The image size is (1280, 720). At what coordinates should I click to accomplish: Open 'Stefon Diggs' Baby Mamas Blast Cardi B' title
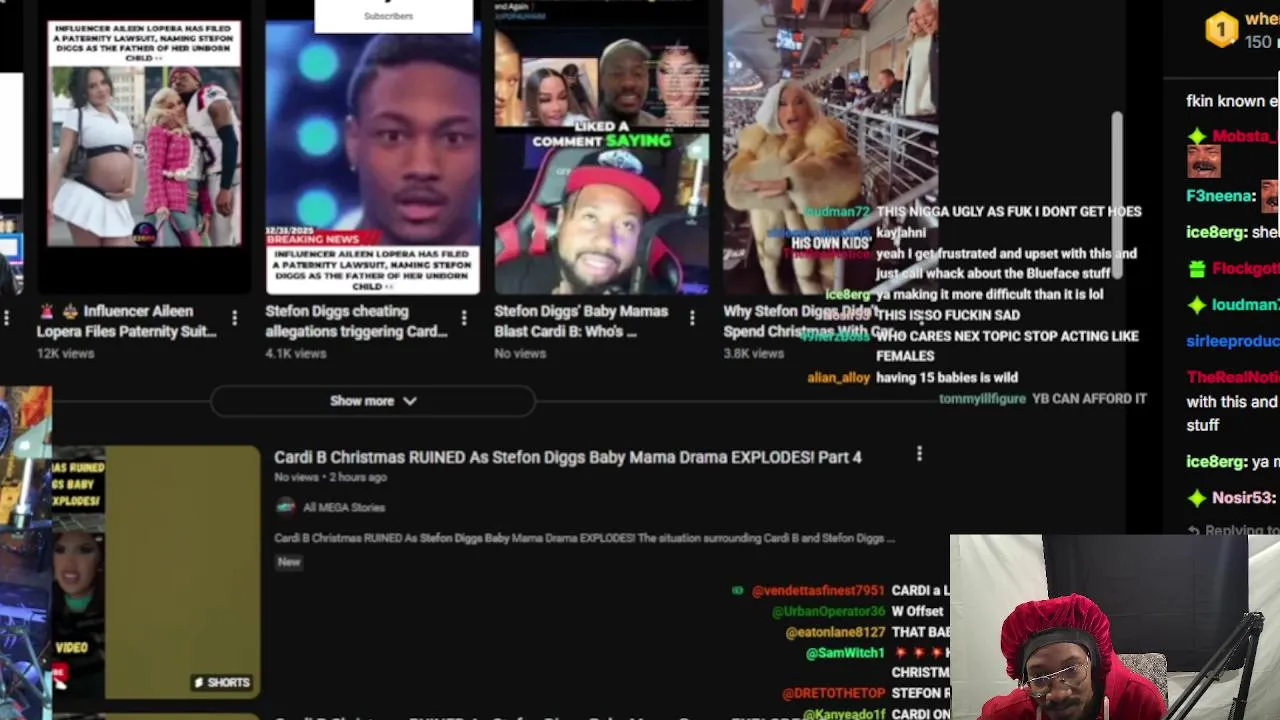pyautogui.click(x=581, y=321)
